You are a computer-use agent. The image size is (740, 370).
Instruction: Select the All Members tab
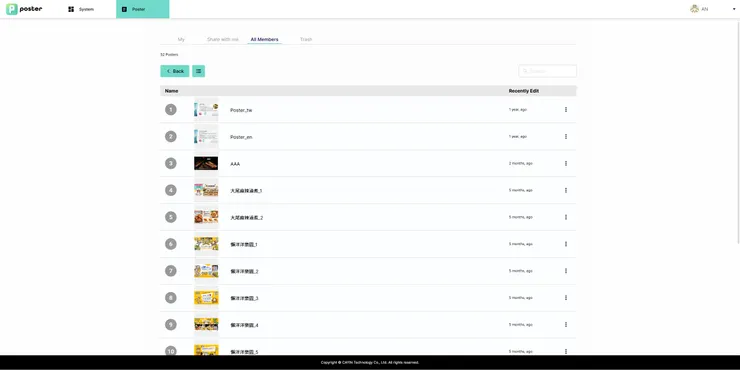click(264, 39)
